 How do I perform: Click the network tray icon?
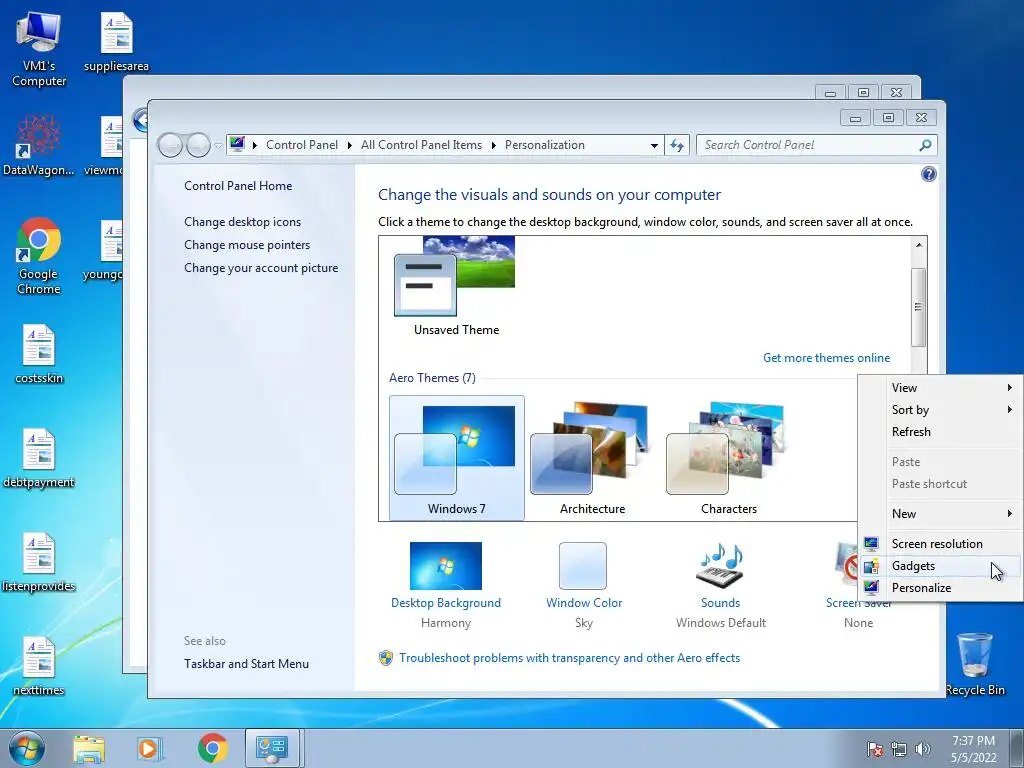(x=899, y=749)
